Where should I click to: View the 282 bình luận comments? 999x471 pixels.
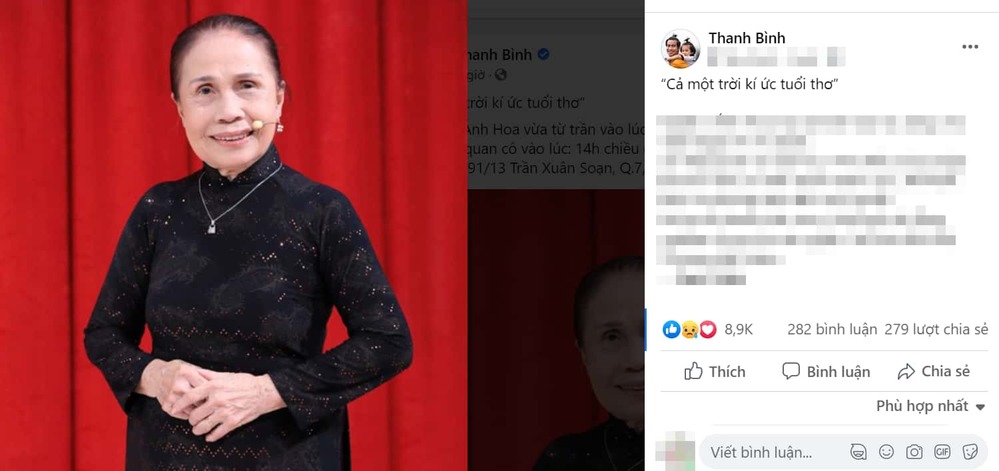click(832, 330)
